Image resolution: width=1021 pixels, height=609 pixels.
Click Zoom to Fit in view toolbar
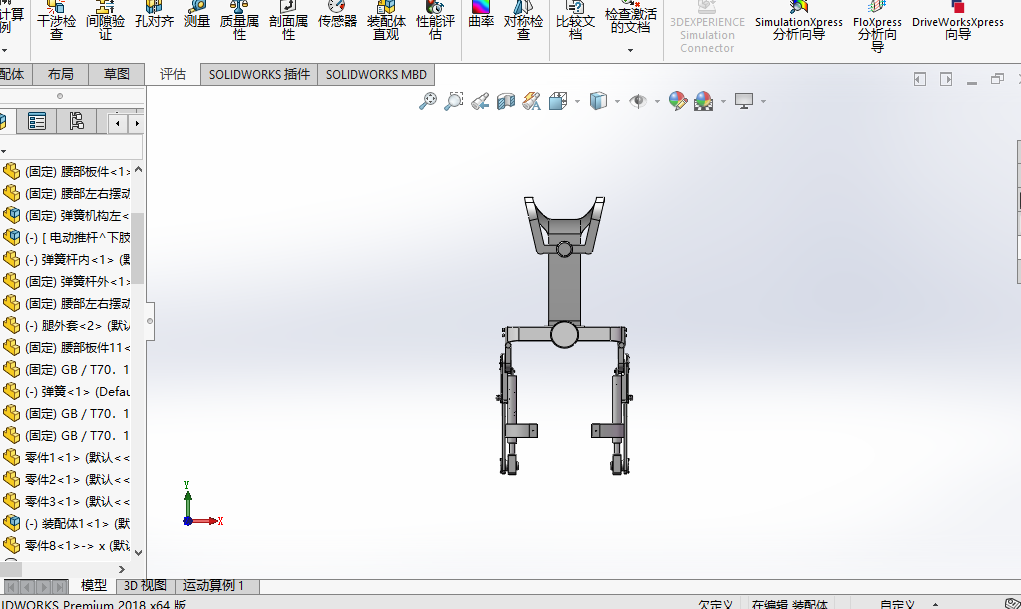coord(428,101)
